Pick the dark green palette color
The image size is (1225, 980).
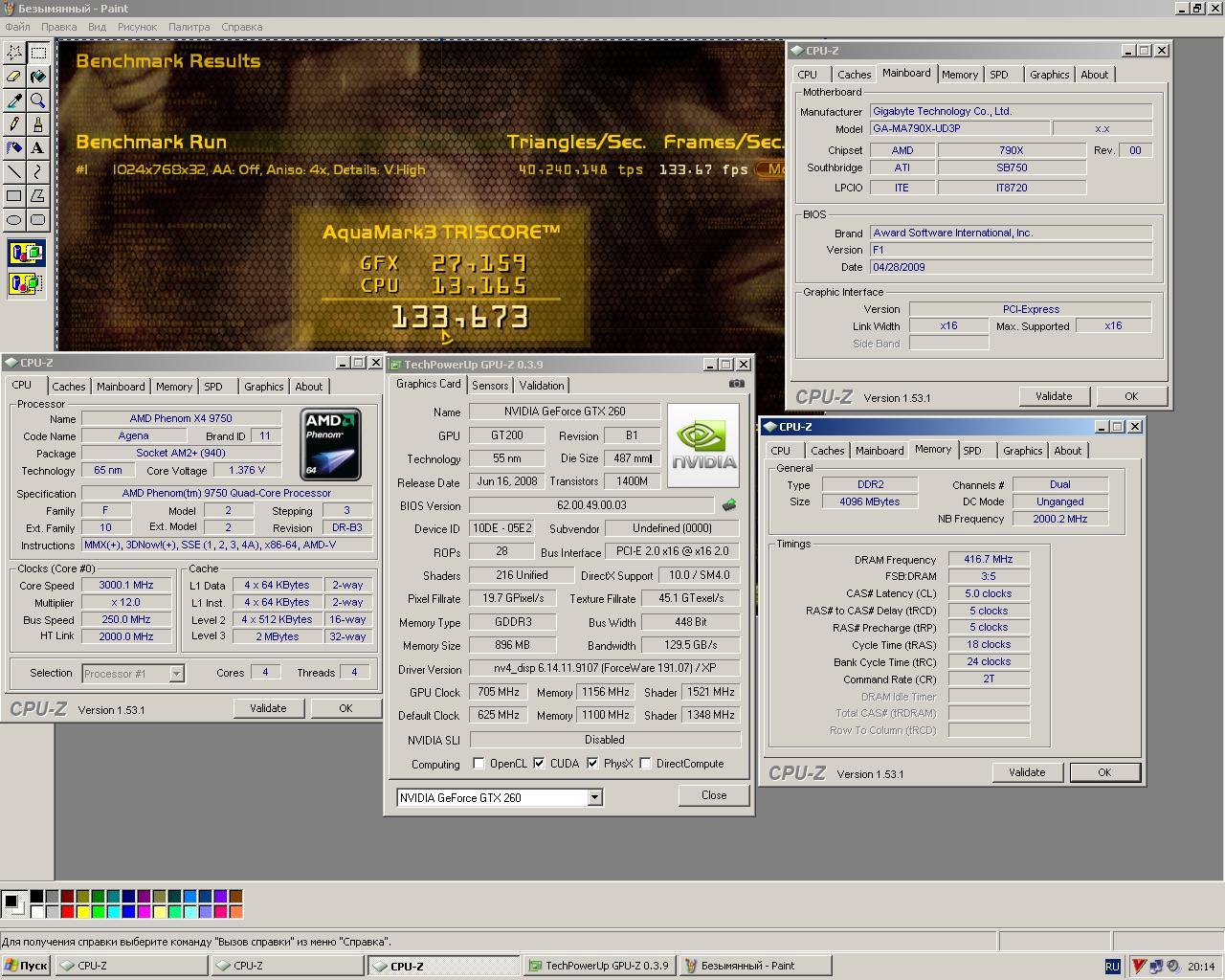click(x=98, y=897)
